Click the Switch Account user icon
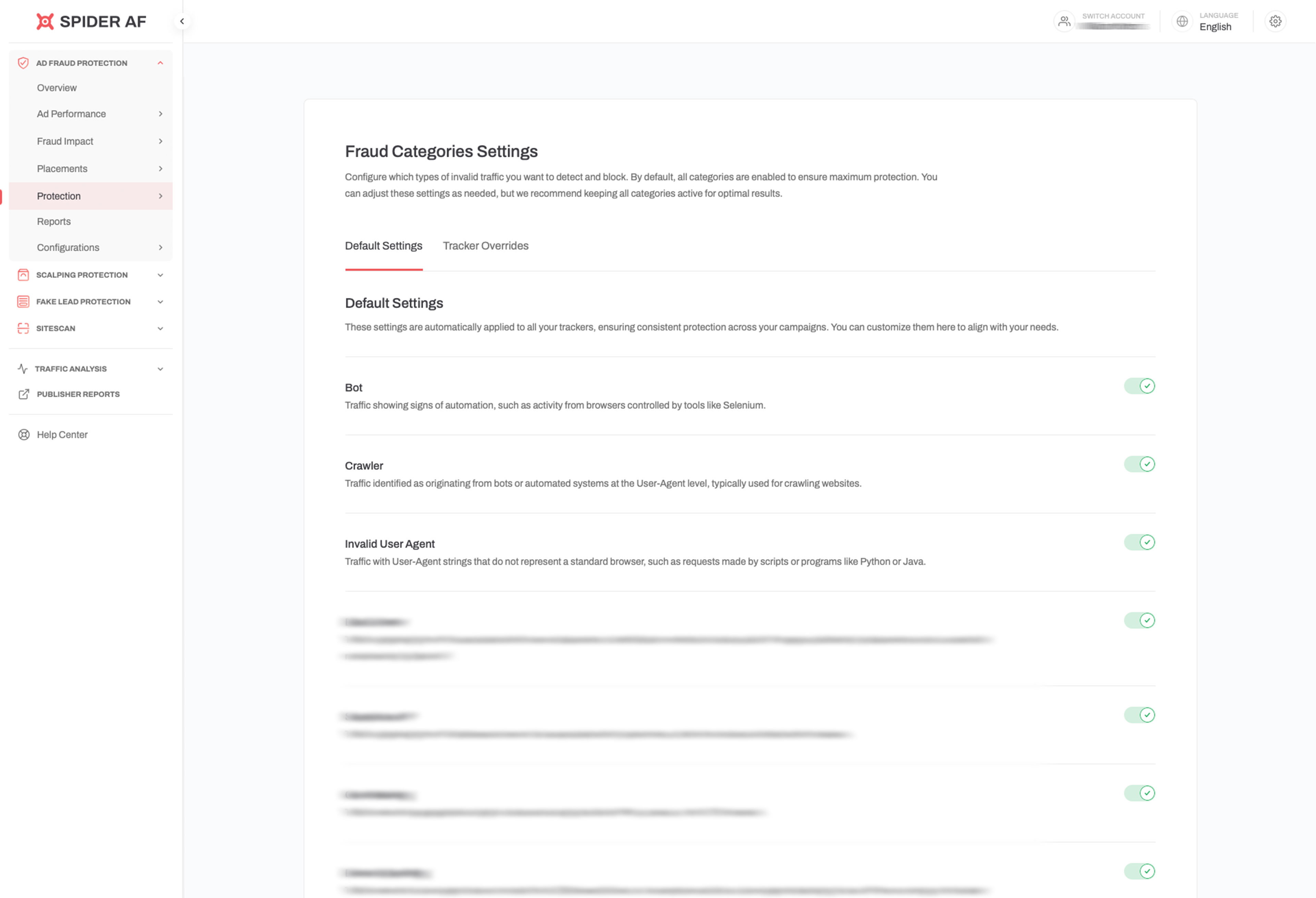 pos(1064,21)
